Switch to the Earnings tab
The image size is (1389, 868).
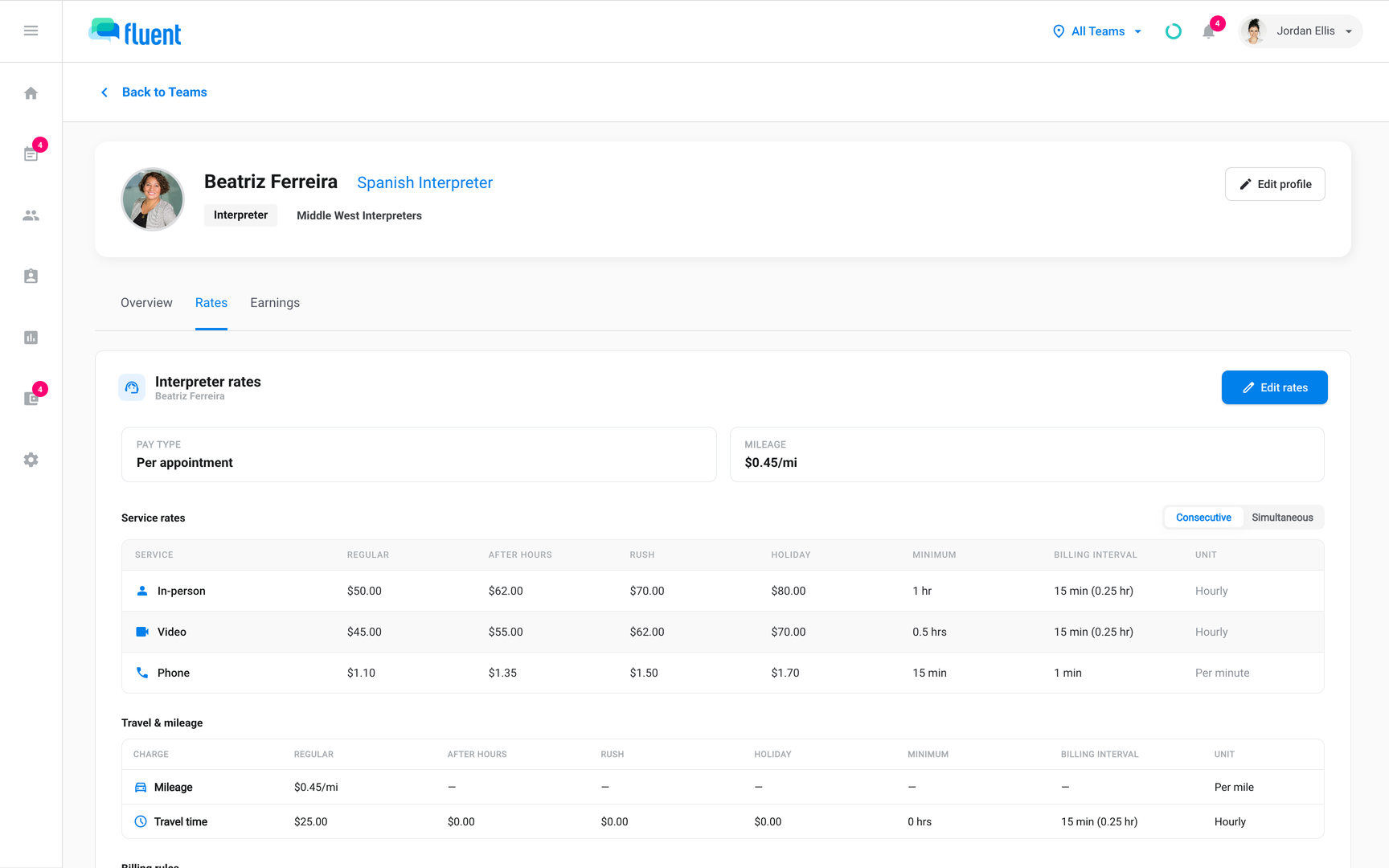(275, 303)
